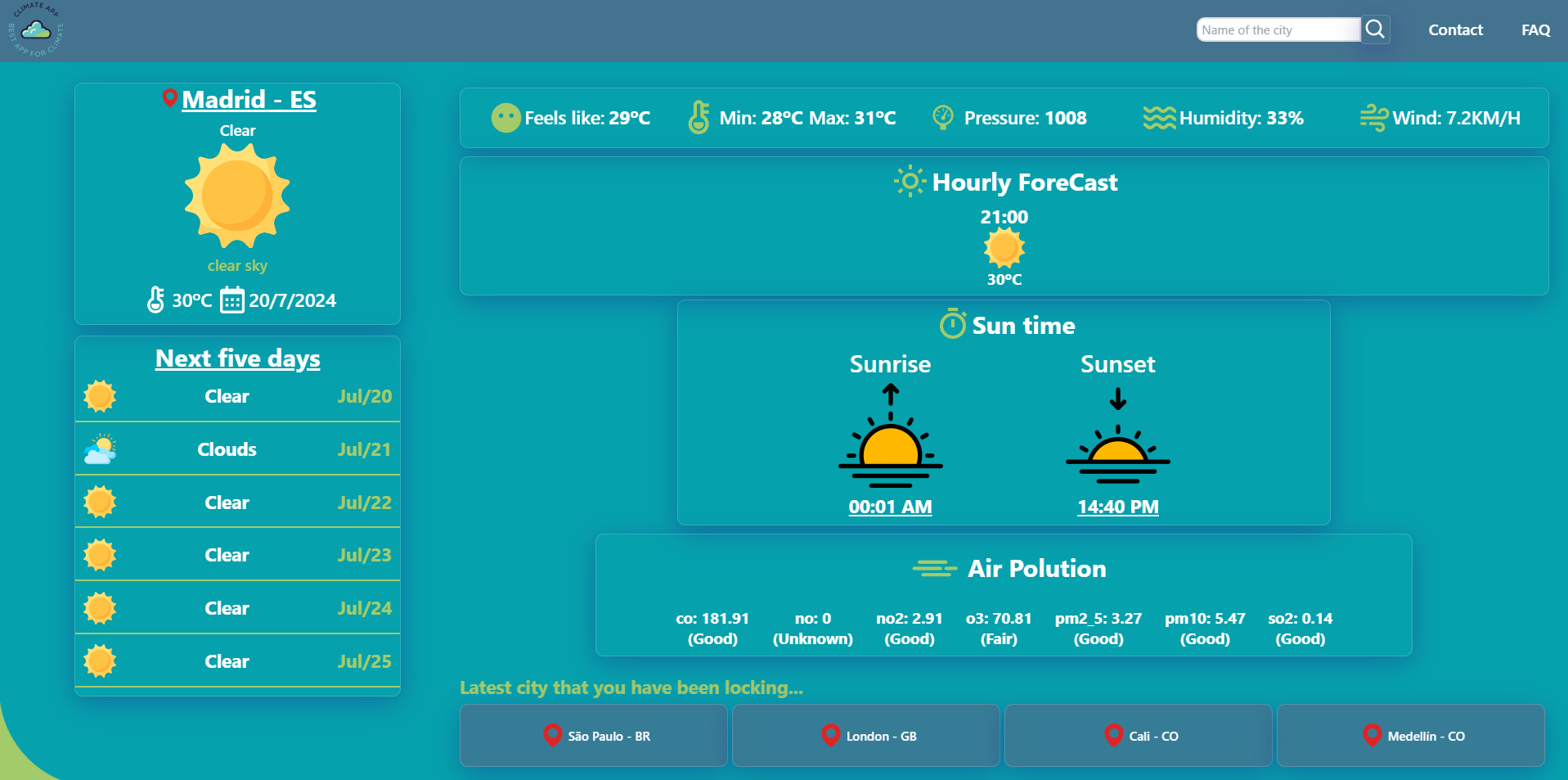This screenshot has height=780, width=1568.
Task: Select the Contact menu item
Action: click(x=1455, y=29)
